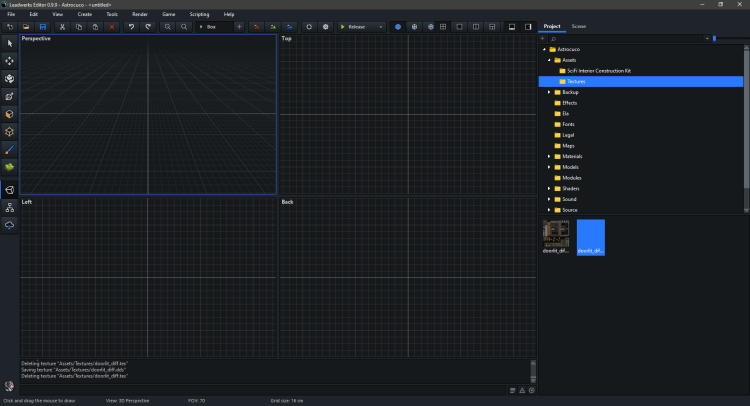Viewport: 750px width, 406px height.
Task: Select the Sci-Fi Interior Construction Kit folder
Action: coord(600,71)
